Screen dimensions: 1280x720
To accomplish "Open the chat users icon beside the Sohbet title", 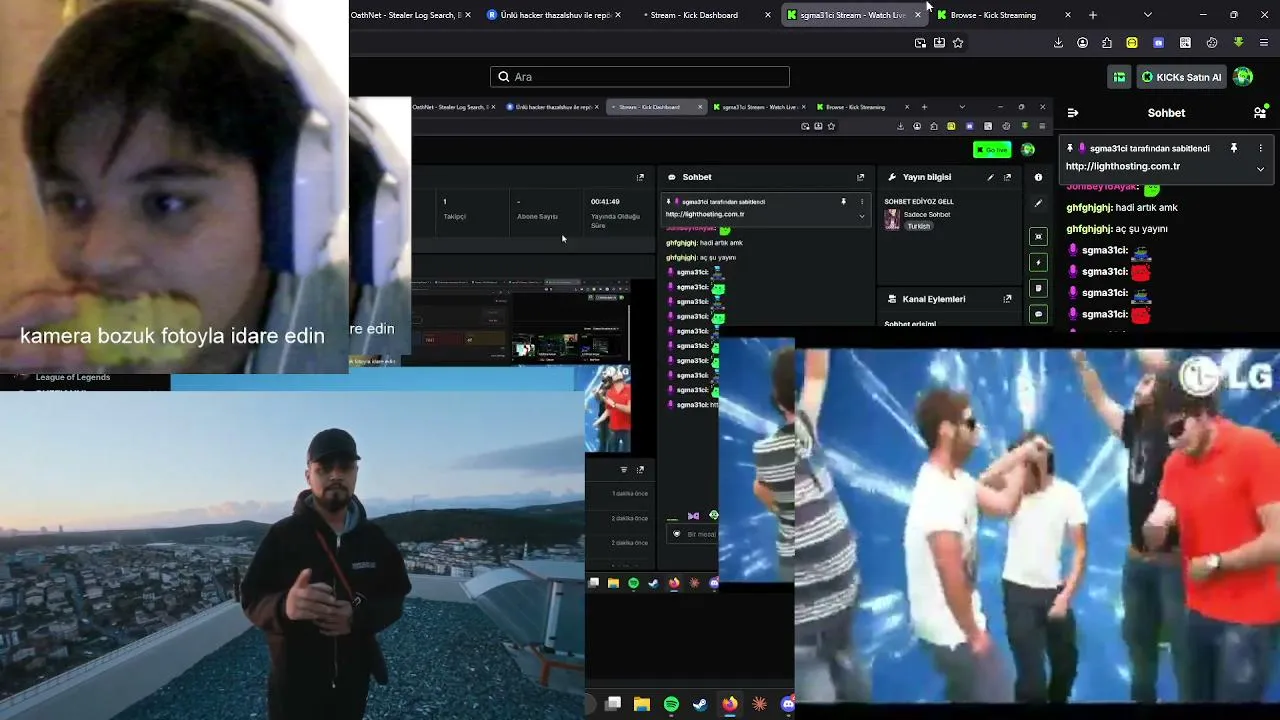I will [1260, 113].
